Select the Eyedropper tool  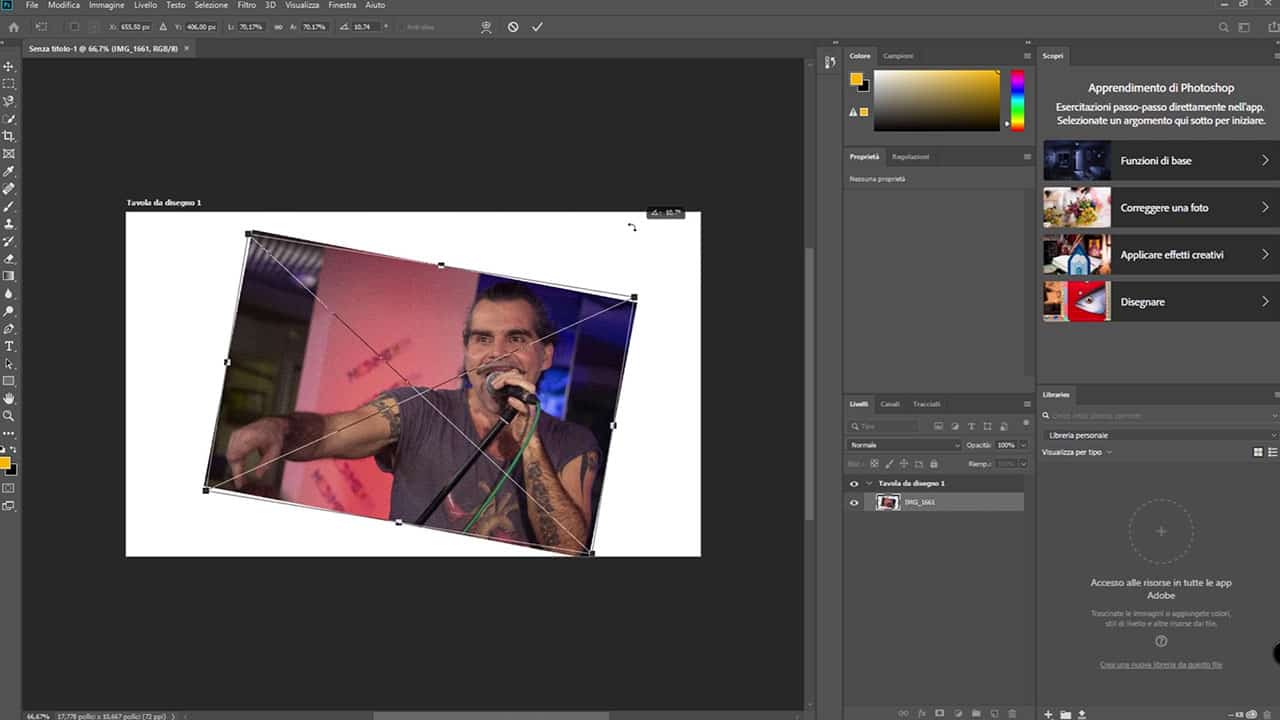click(9, 171)
